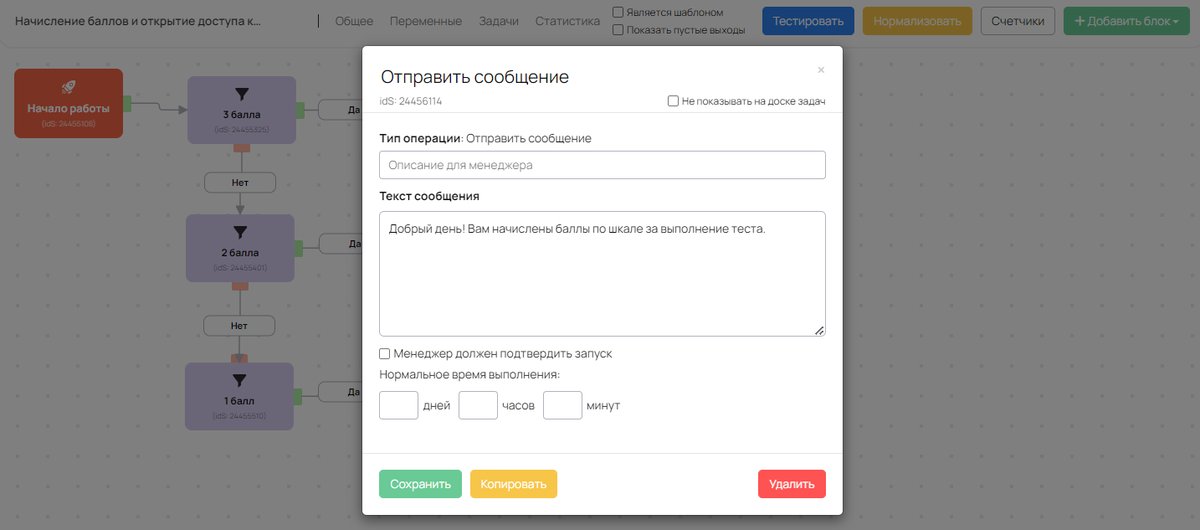Image resolution: width=1200 pixels, height=530 pixels.
Task: Click the funnel icon in the 2 балла block
Action: pyautogui.click(x=240, y=233)
